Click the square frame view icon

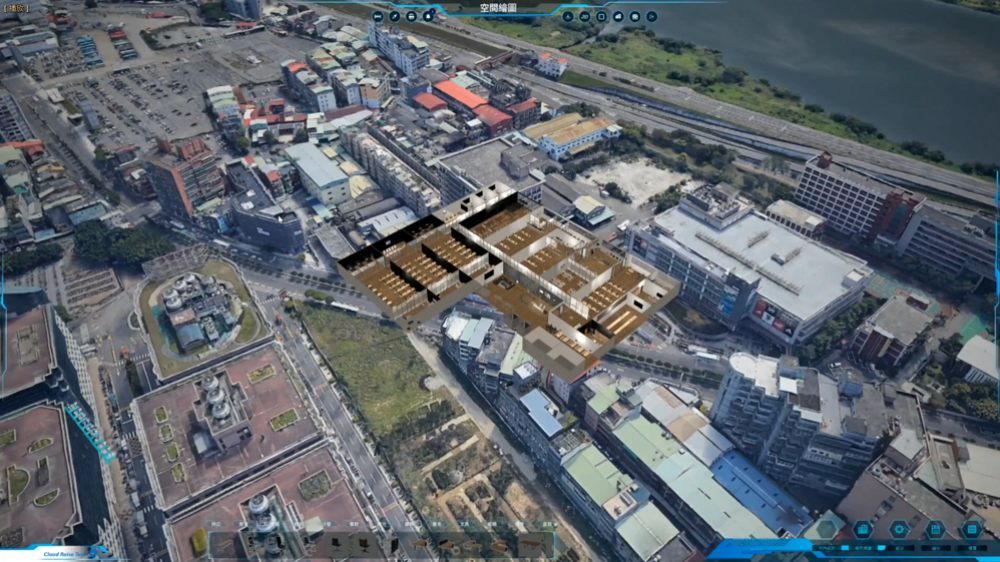(601, 16)
